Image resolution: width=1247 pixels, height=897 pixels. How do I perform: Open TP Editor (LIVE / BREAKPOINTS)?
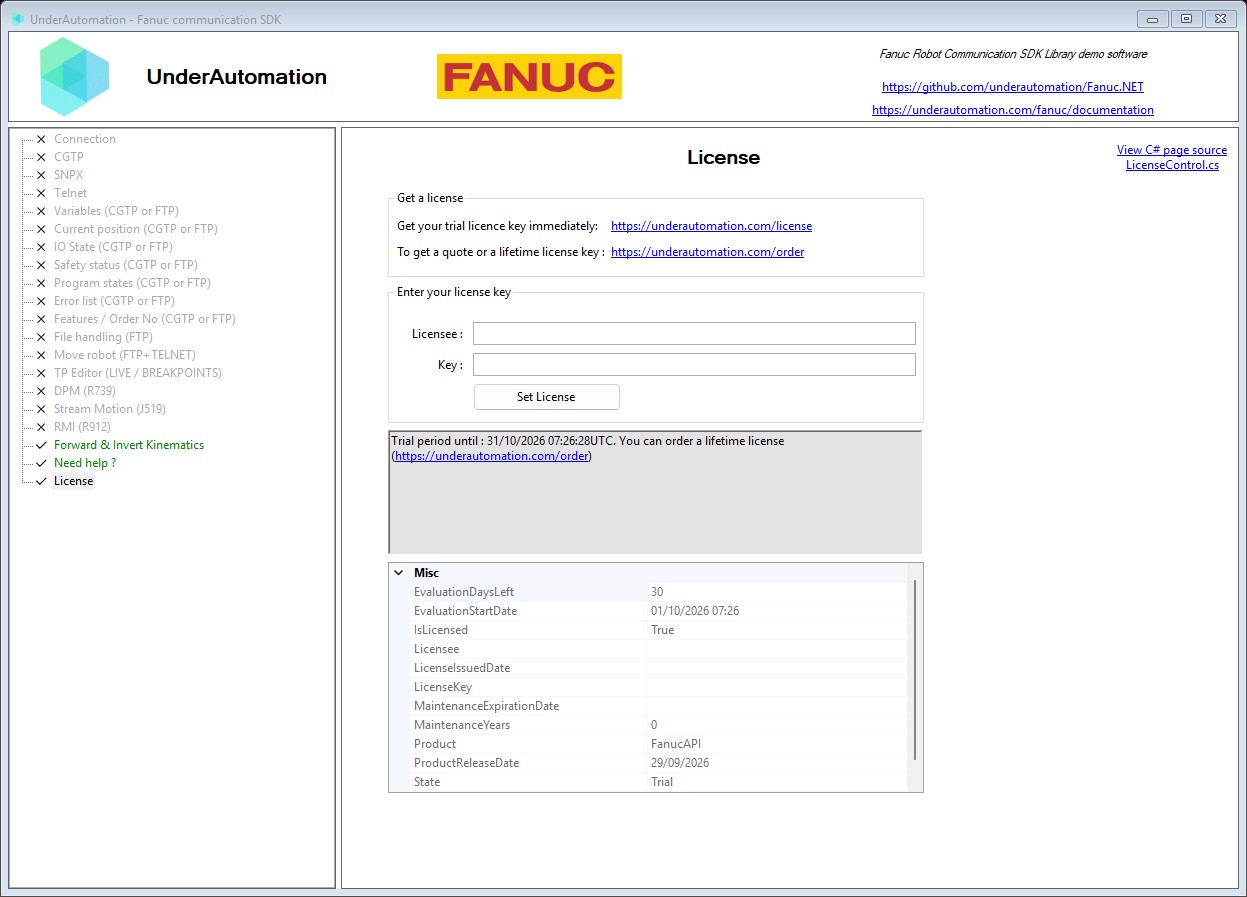point(138,373)
